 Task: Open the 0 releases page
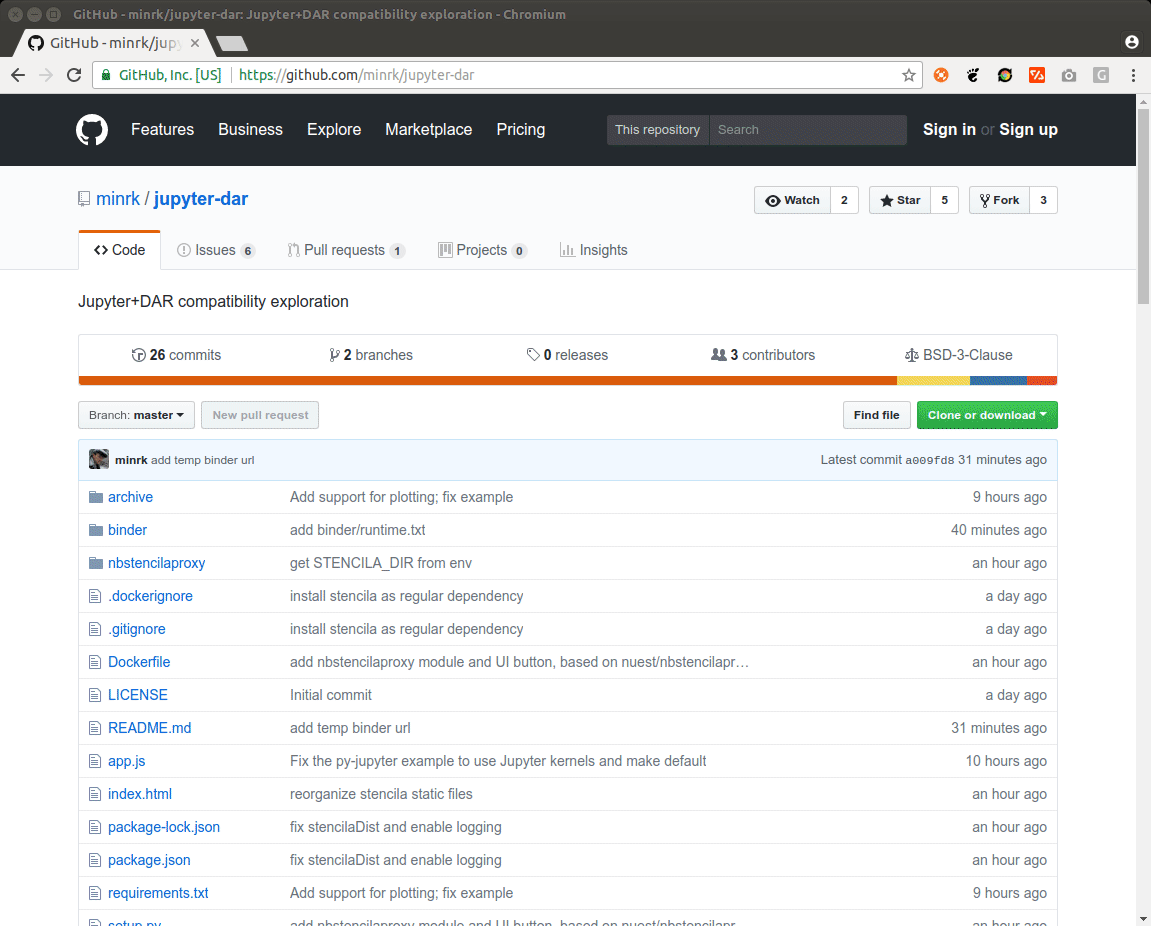coord(567,355)
